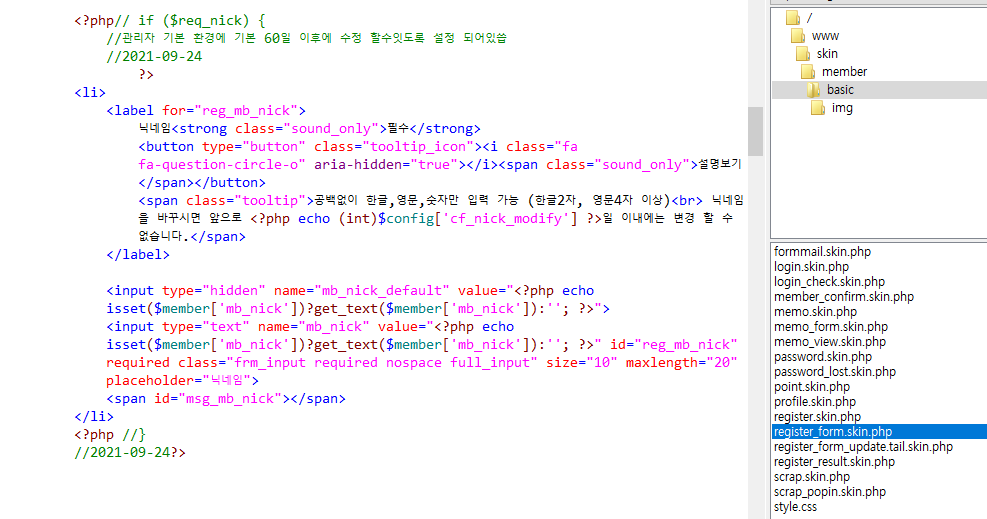
Task: Click the skin folder icon
Action: 804,54
